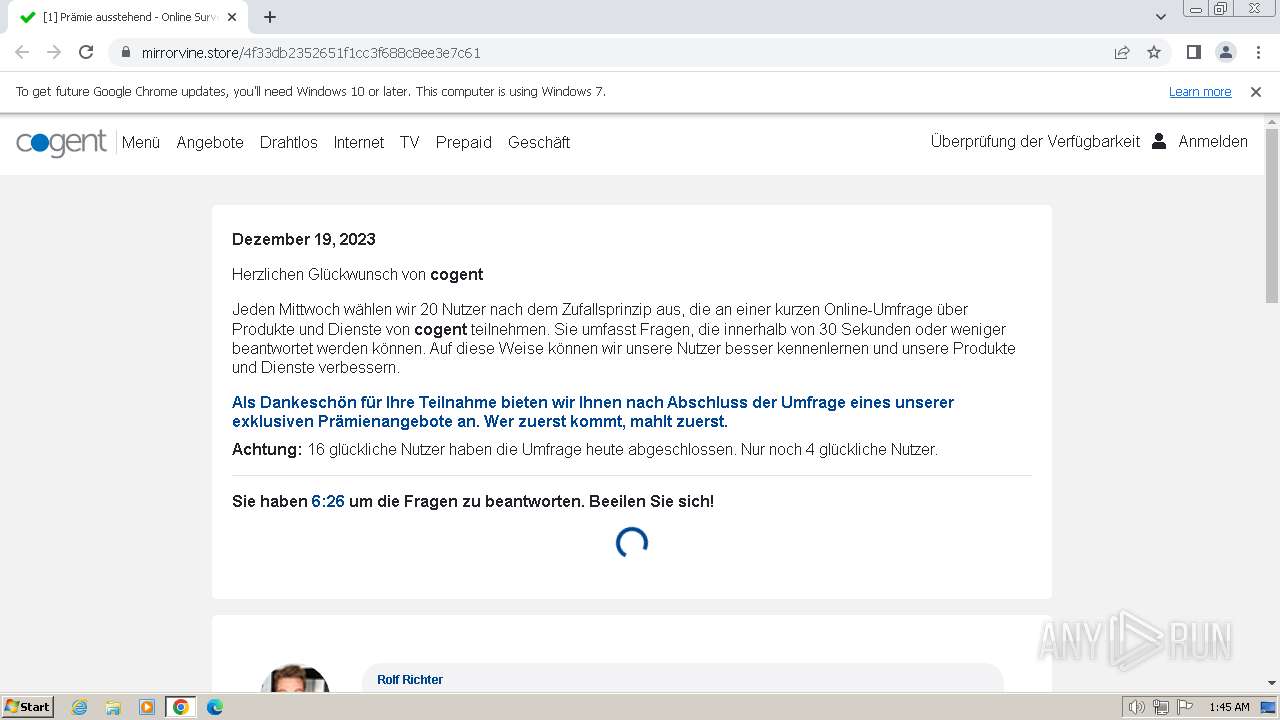1280x720 pixels.
Task: Open the Internet navigation item
Action: 359,142
